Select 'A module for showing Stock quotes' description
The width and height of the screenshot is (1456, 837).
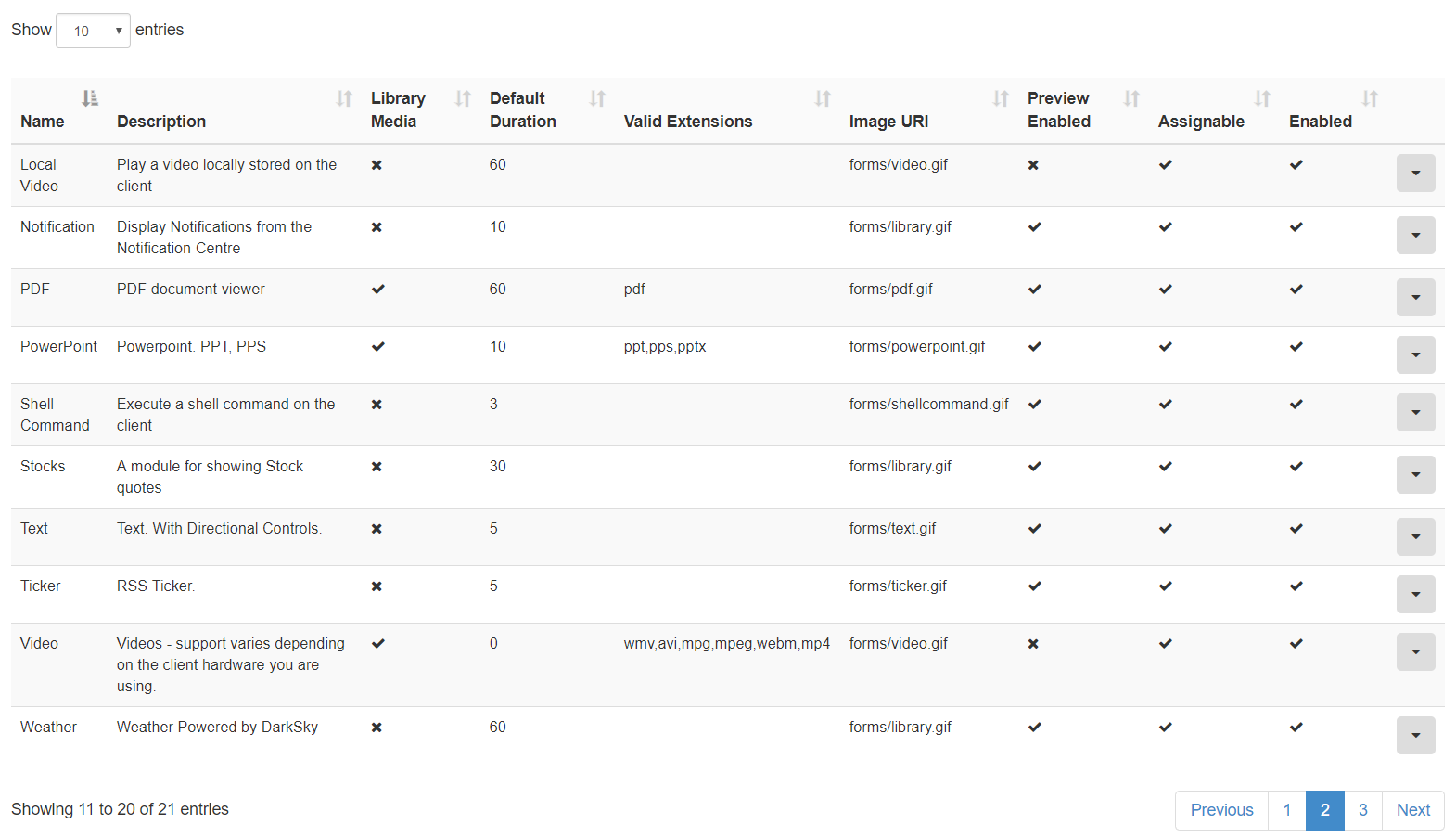click(x=210, y=477)
